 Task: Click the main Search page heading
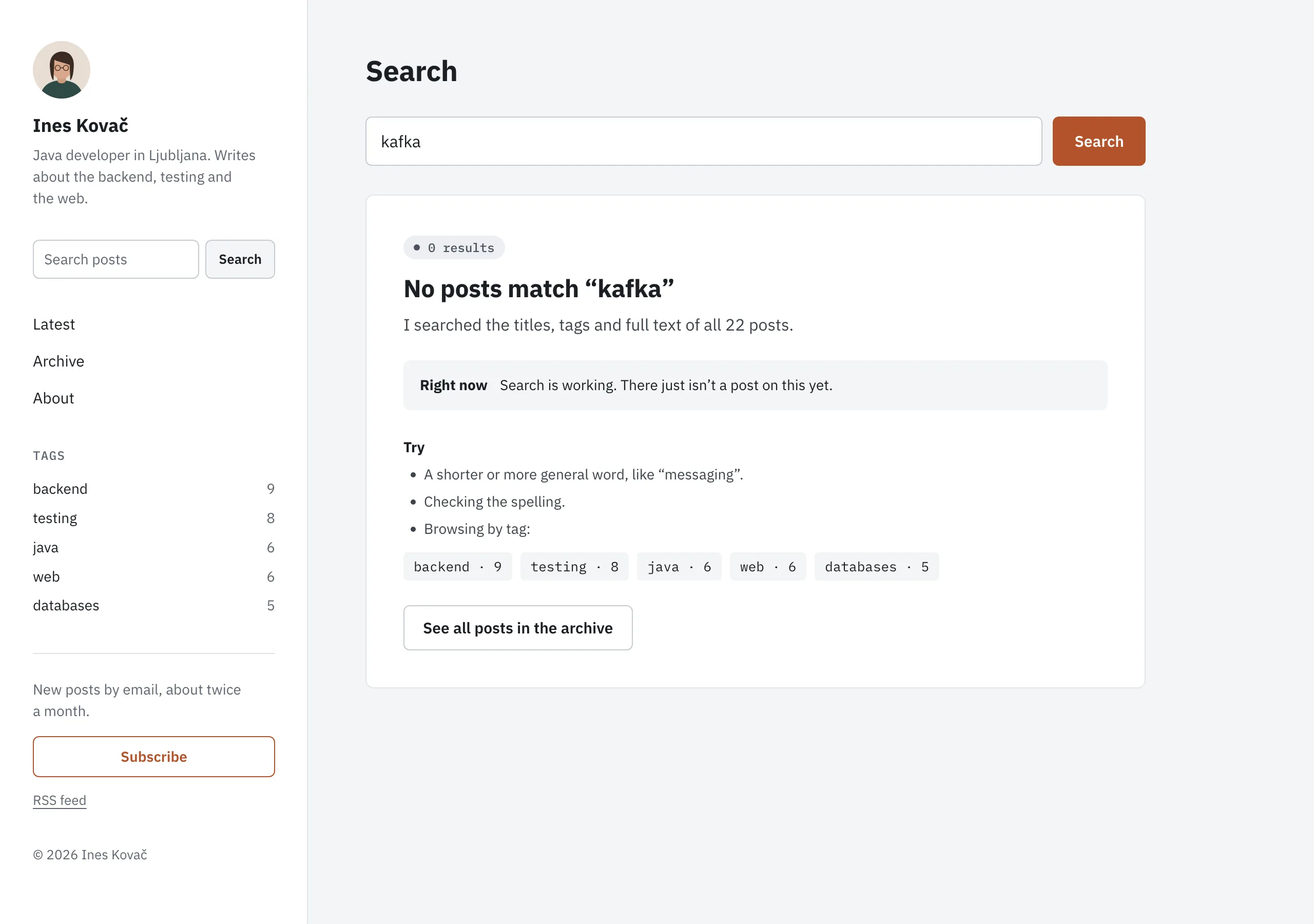click(x=412, y=71)
